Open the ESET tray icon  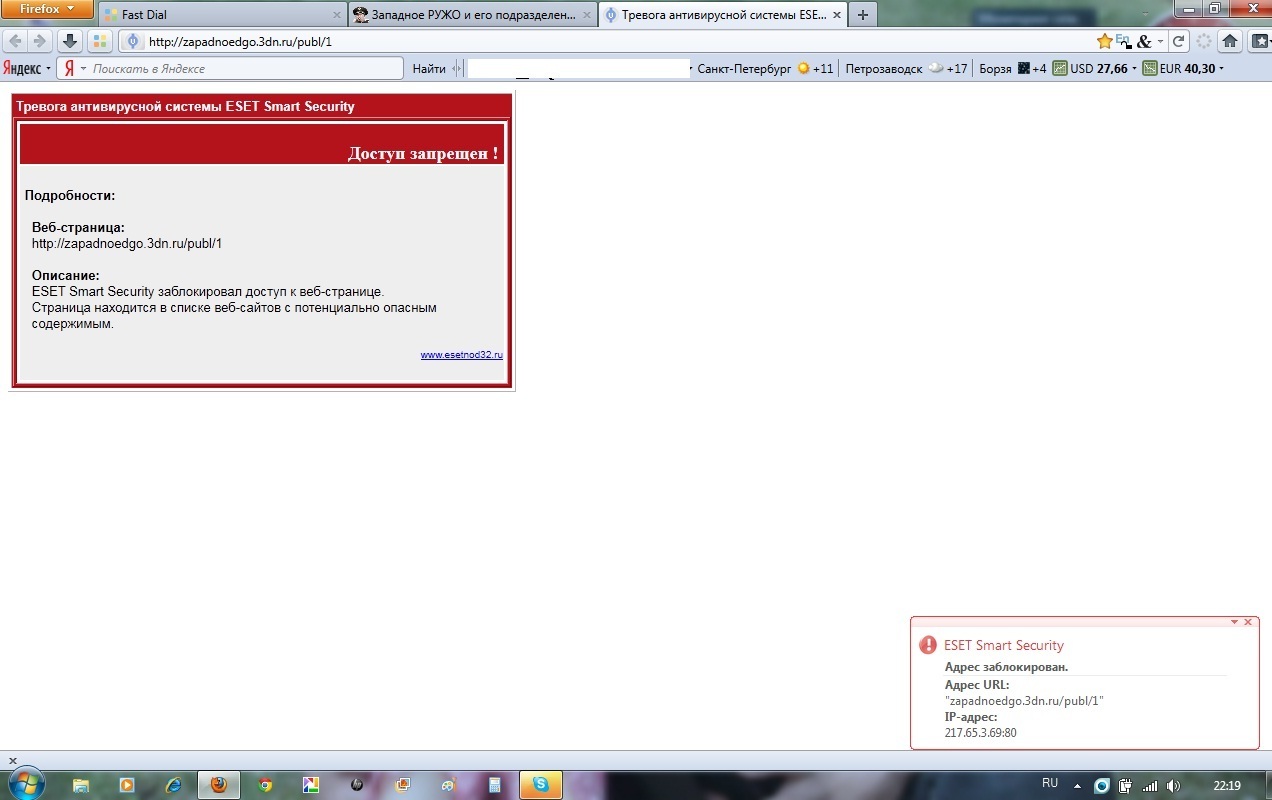(1102, 786)
